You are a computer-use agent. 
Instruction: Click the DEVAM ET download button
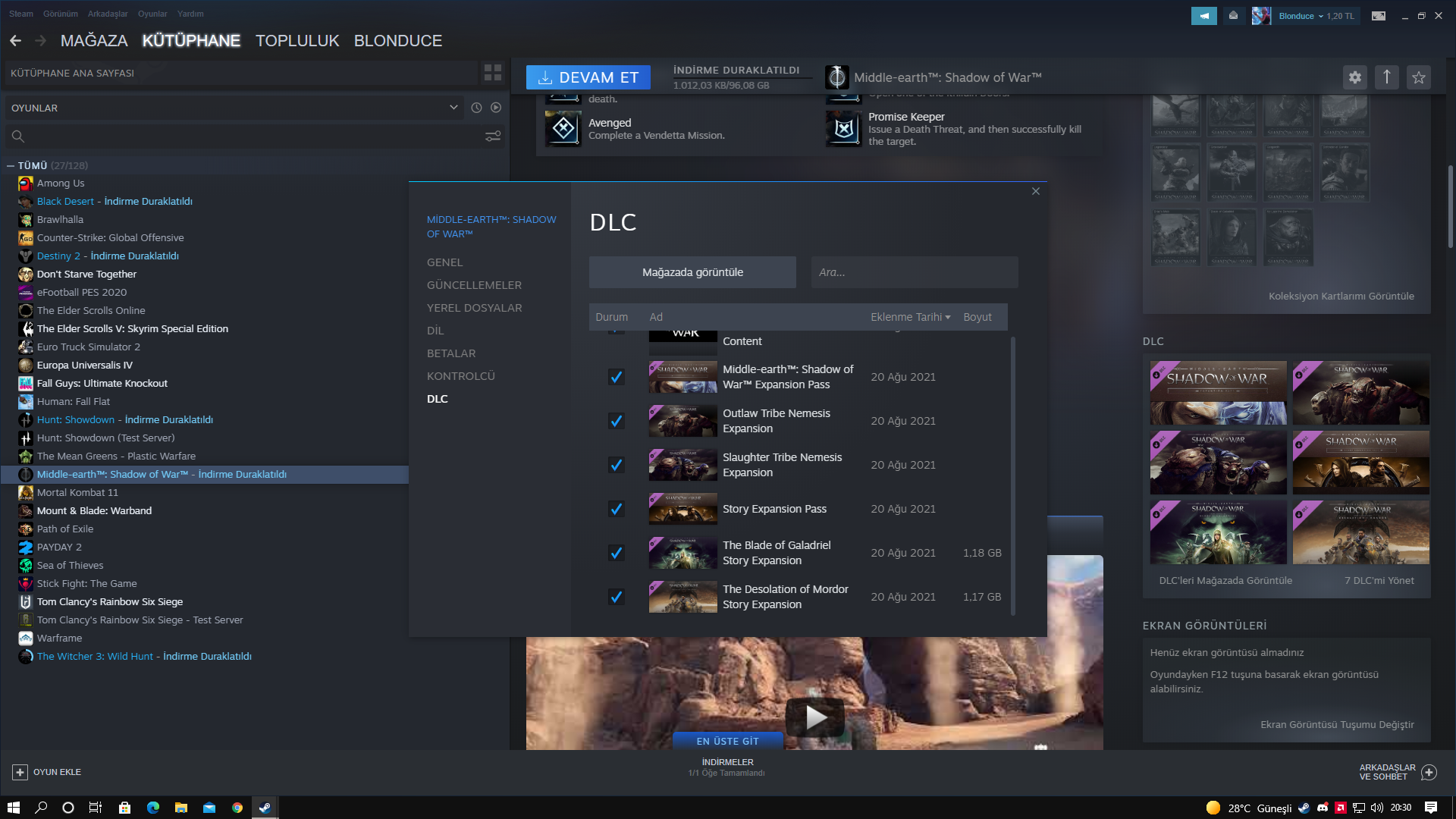(588, 77)
